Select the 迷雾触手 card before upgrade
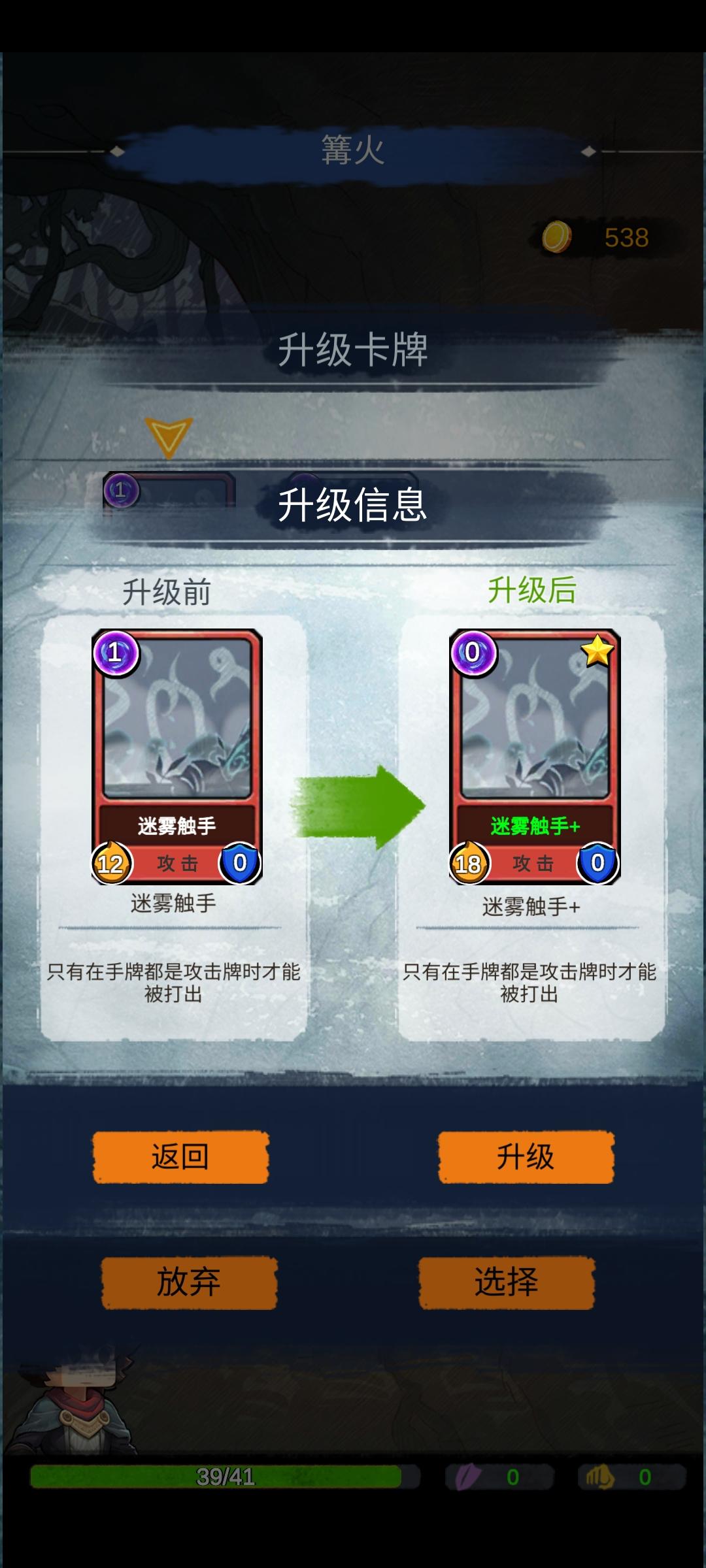The height and width of the screenshot is (1568, 706). point(176,757)
